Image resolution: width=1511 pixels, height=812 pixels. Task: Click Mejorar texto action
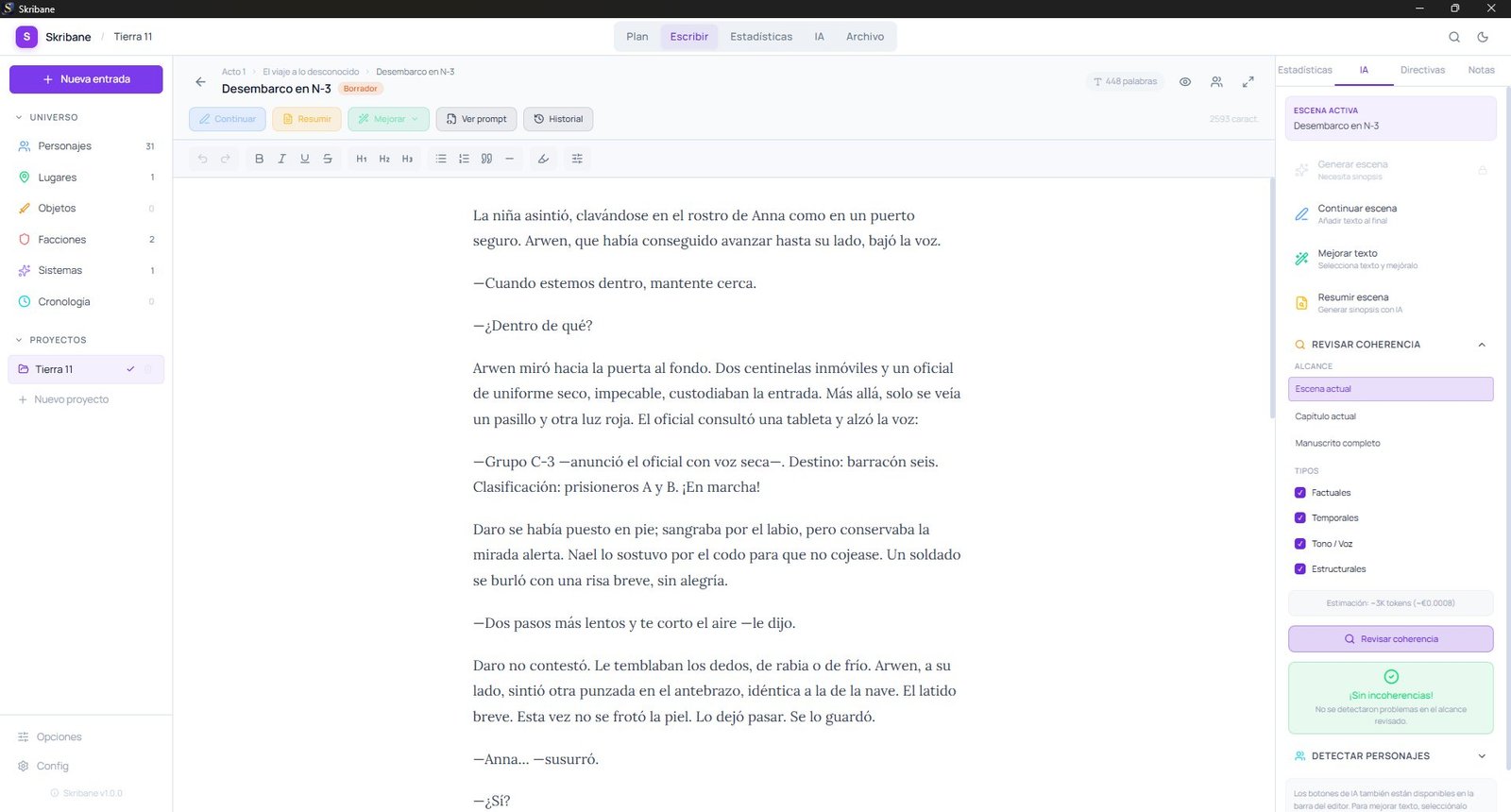point(1390,259)
